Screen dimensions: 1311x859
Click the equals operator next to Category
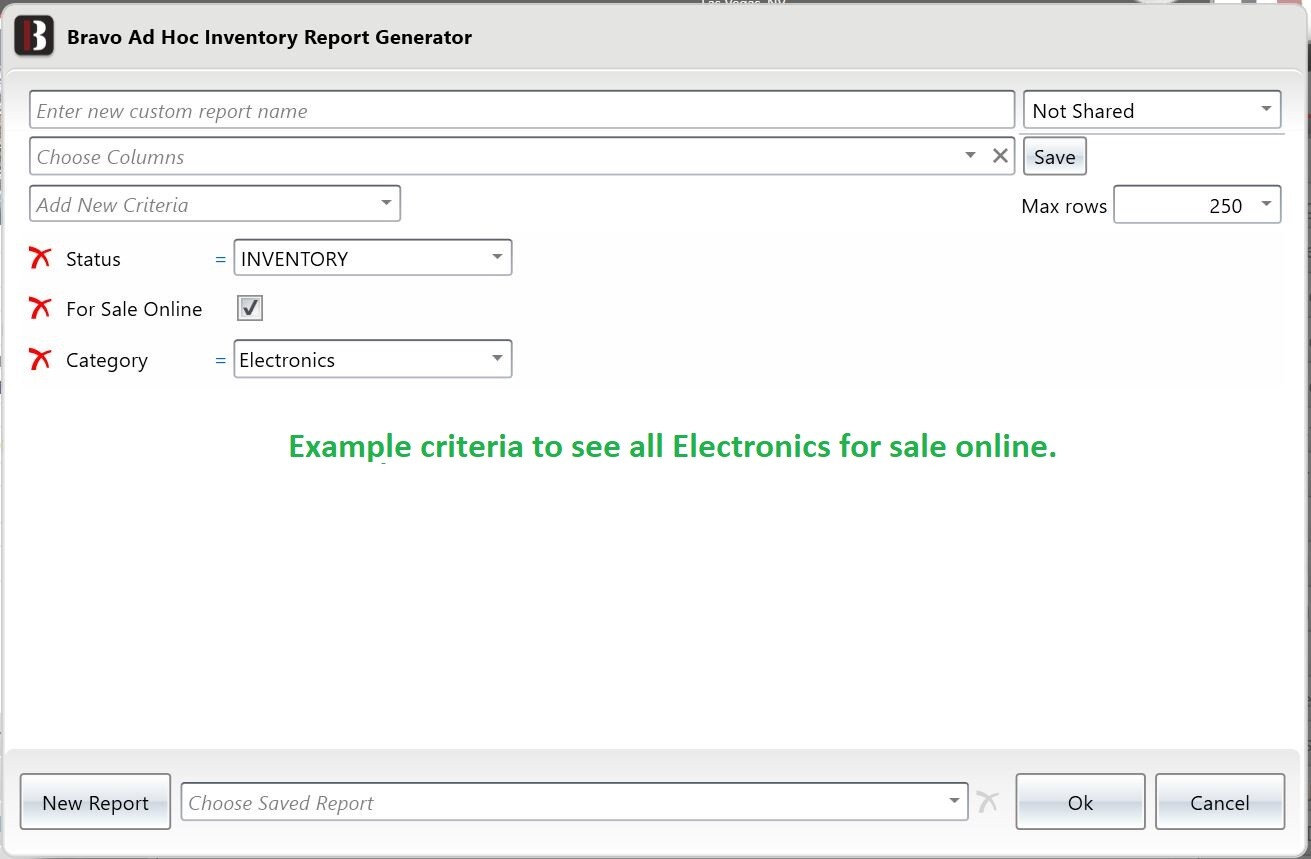pos(221,360)
